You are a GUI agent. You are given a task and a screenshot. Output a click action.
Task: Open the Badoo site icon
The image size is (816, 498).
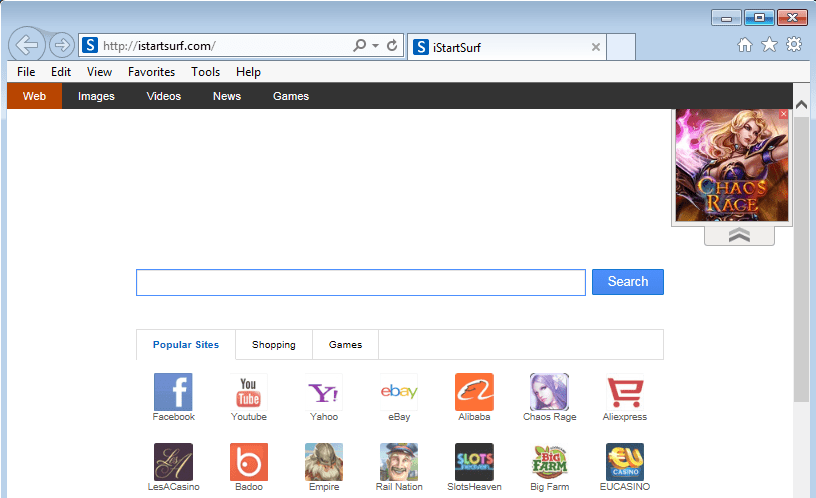click(x=249, y=462)
